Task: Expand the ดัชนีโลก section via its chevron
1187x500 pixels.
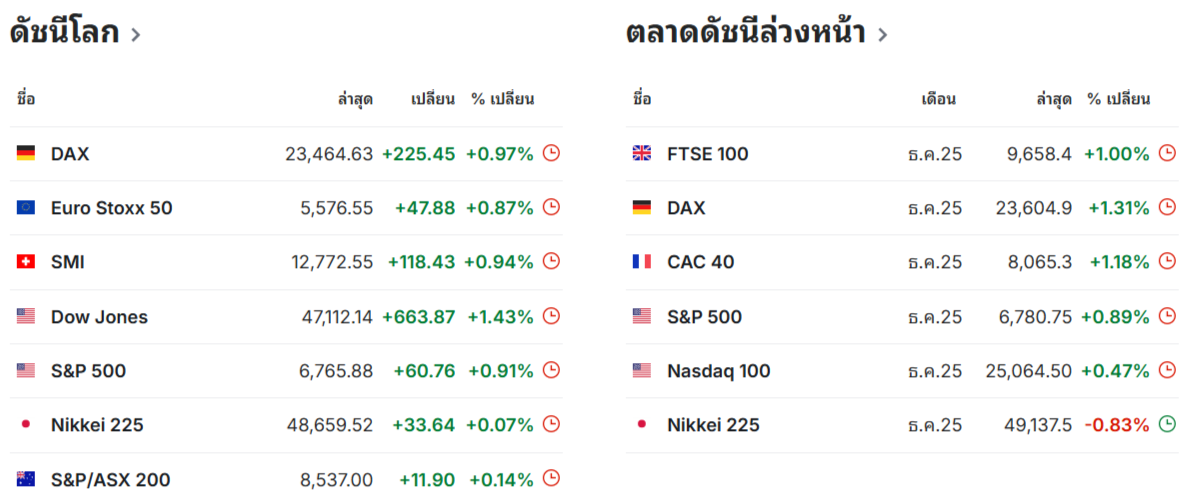Action: pos(136,35)
